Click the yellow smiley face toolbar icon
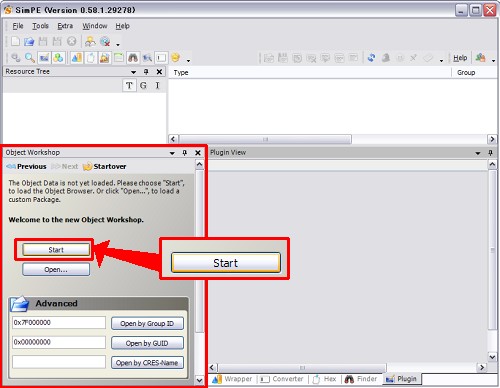500x388 pixels. [x=175, y=57]
